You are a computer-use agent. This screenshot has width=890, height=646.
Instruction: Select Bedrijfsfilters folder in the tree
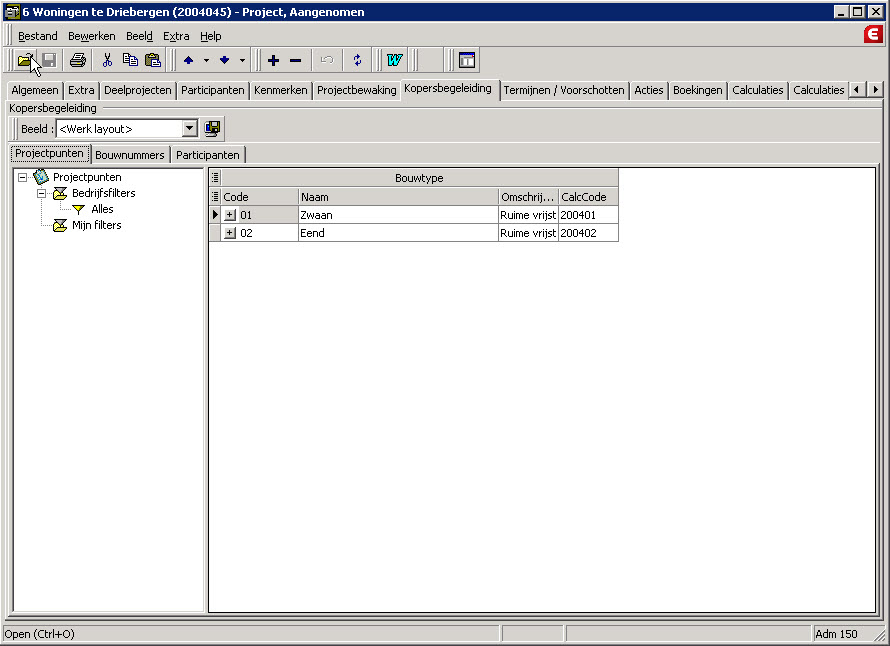103,193
